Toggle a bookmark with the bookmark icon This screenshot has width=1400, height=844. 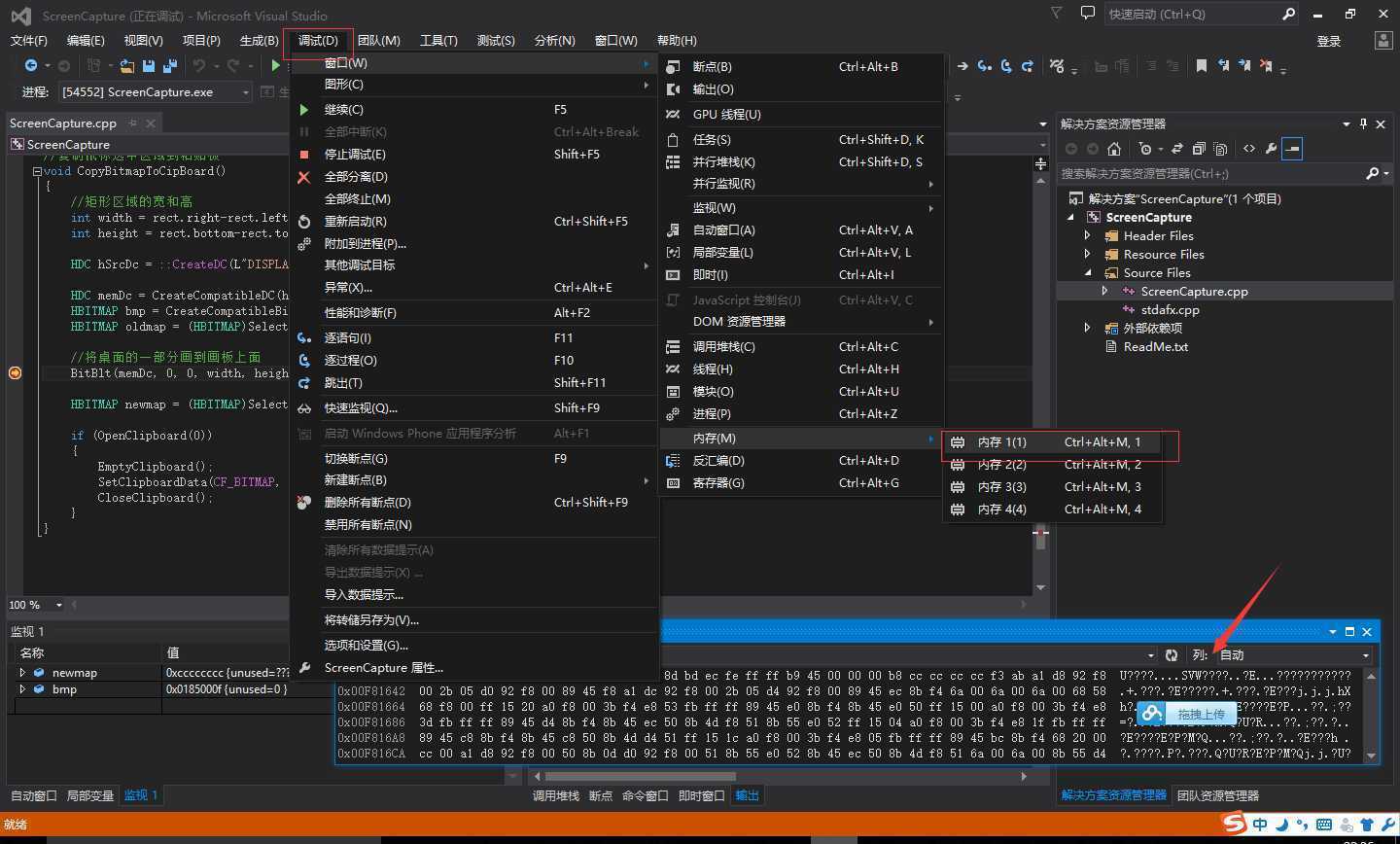(x=1202, y=66)
